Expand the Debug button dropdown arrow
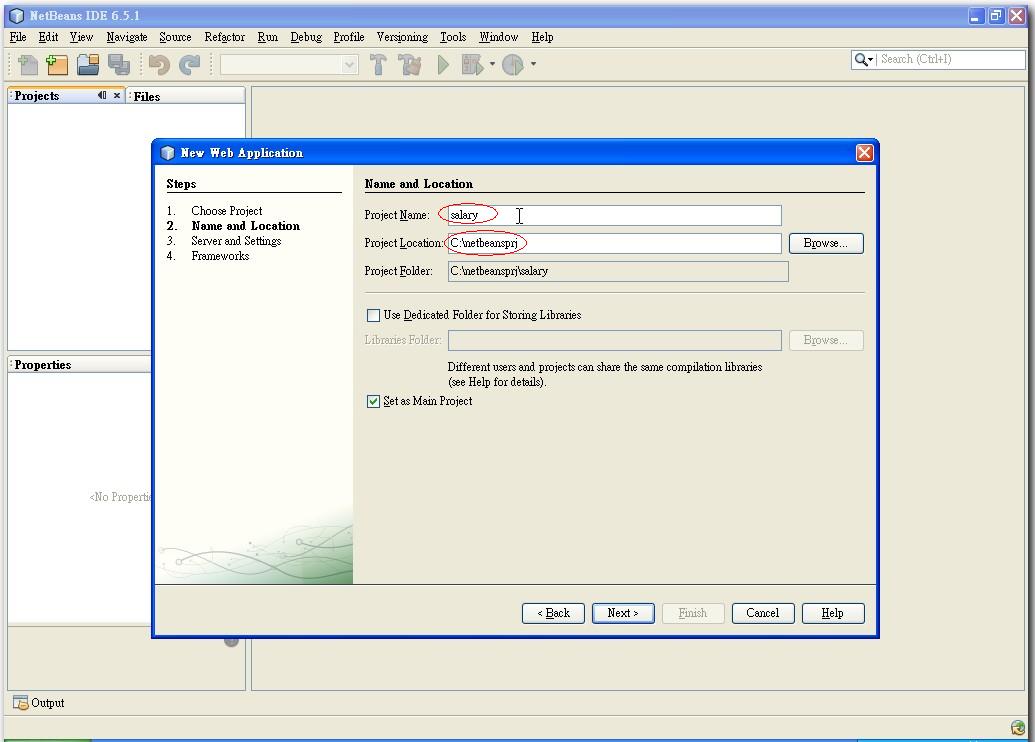The image size is (1035, 742). coord(492,64)
